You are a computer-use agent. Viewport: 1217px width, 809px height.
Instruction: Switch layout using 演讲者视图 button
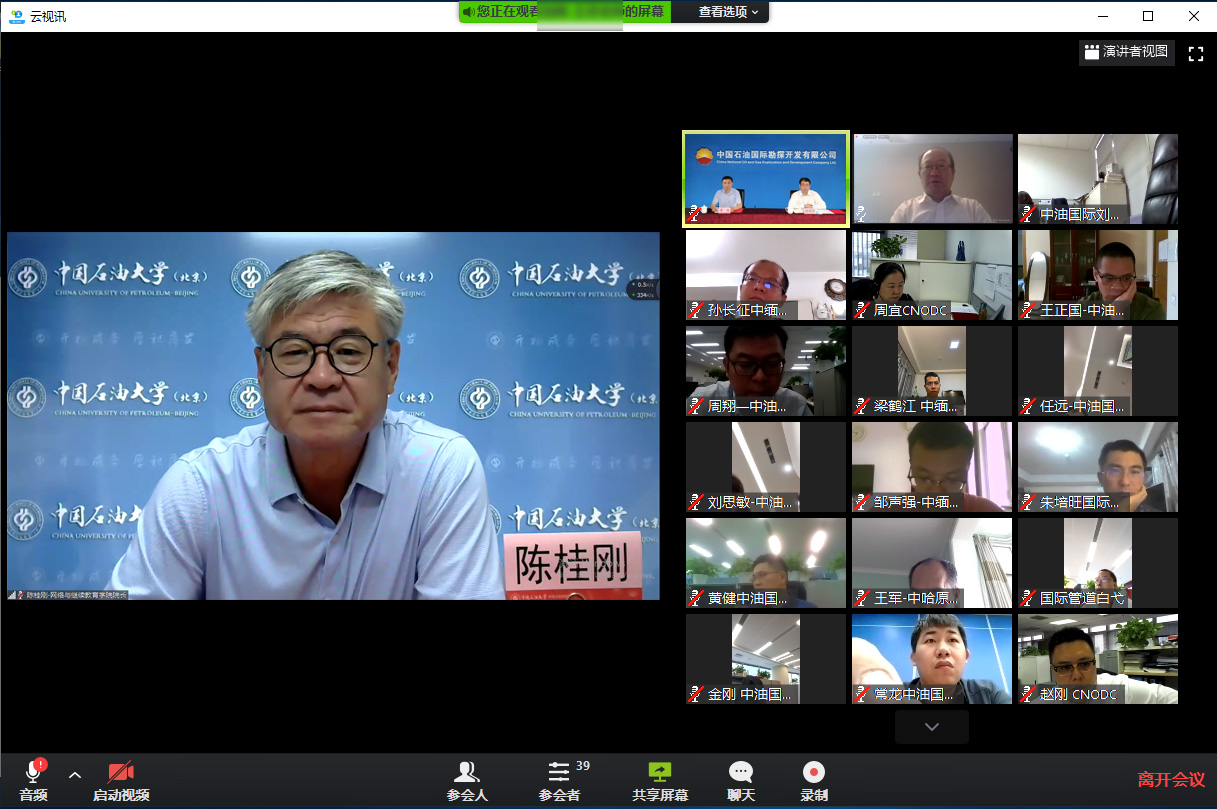tap(1126, 52)
